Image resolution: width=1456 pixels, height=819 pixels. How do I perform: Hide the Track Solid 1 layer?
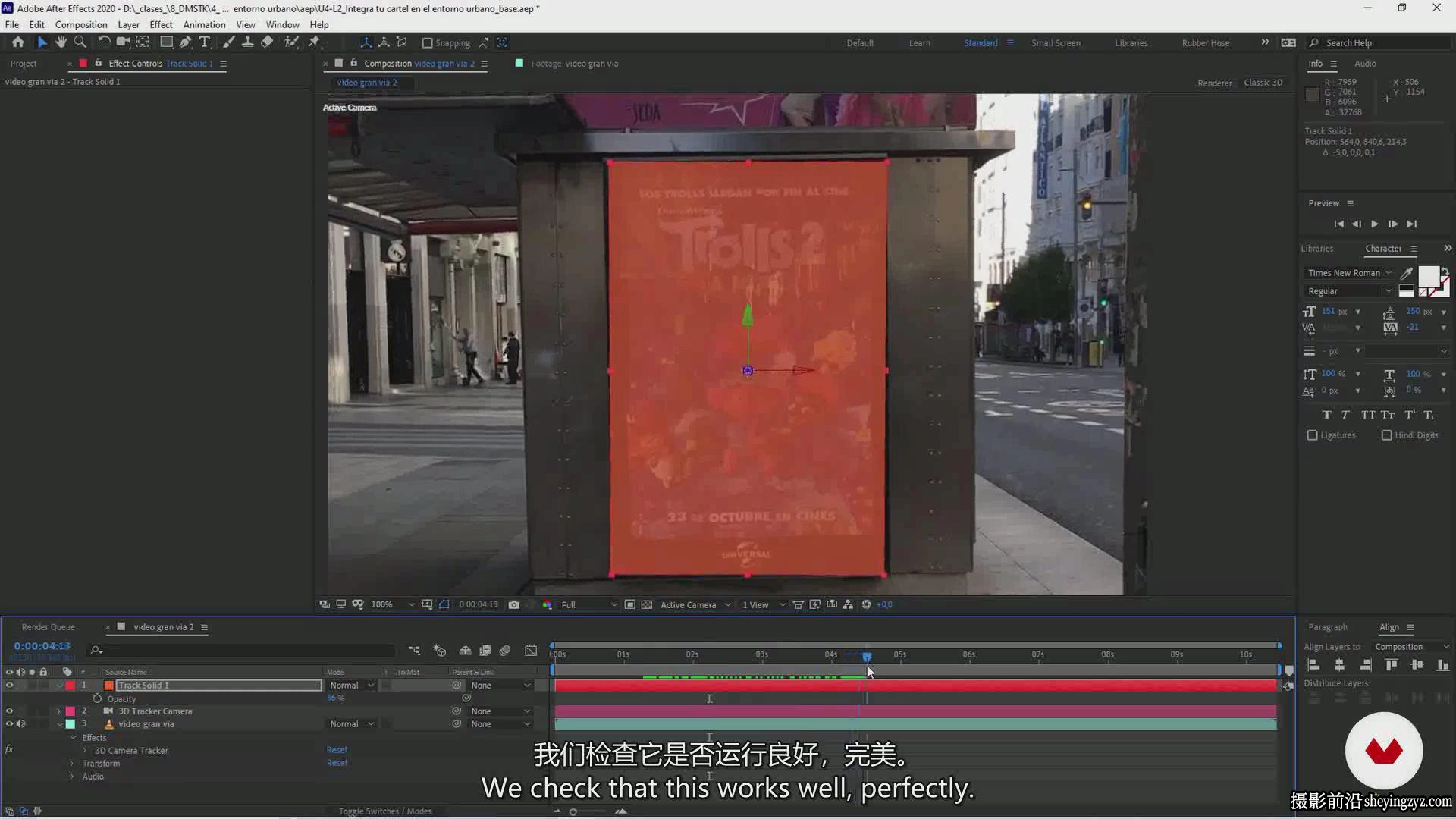pyautogui.click(x=9, y=686)
